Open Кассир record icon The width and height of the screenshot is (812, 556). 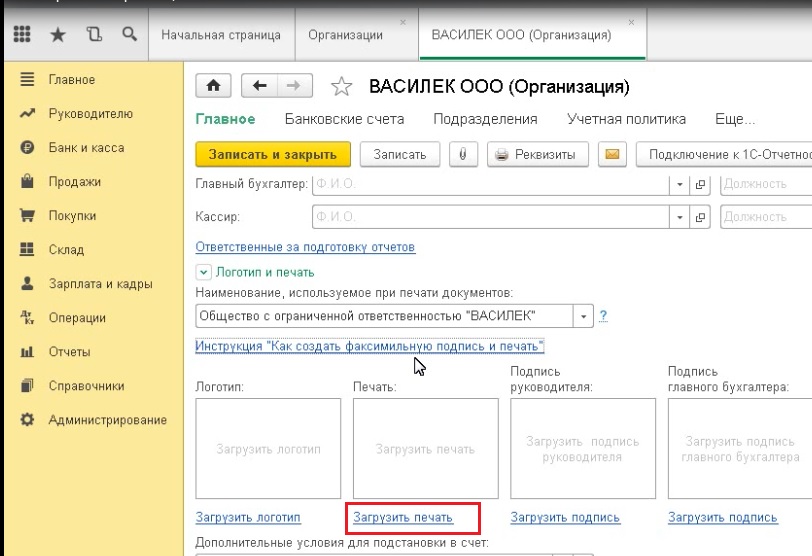pyautogui.click(x=700, y=217)
